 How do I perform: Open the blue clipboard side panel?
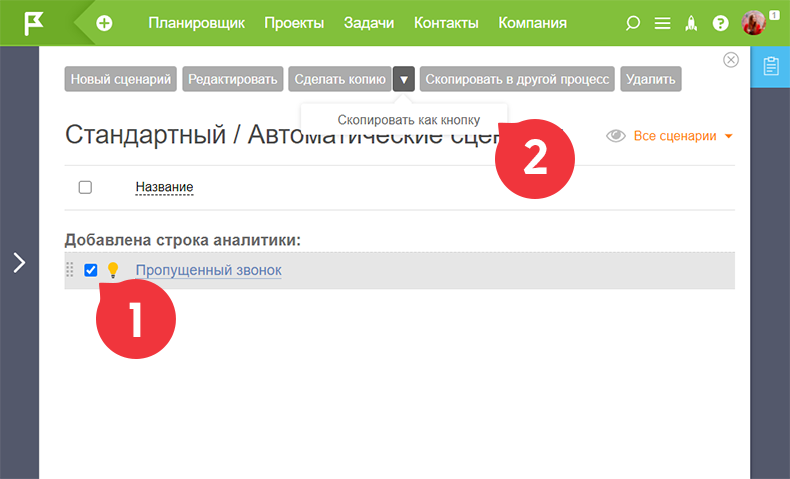point(770,66)
